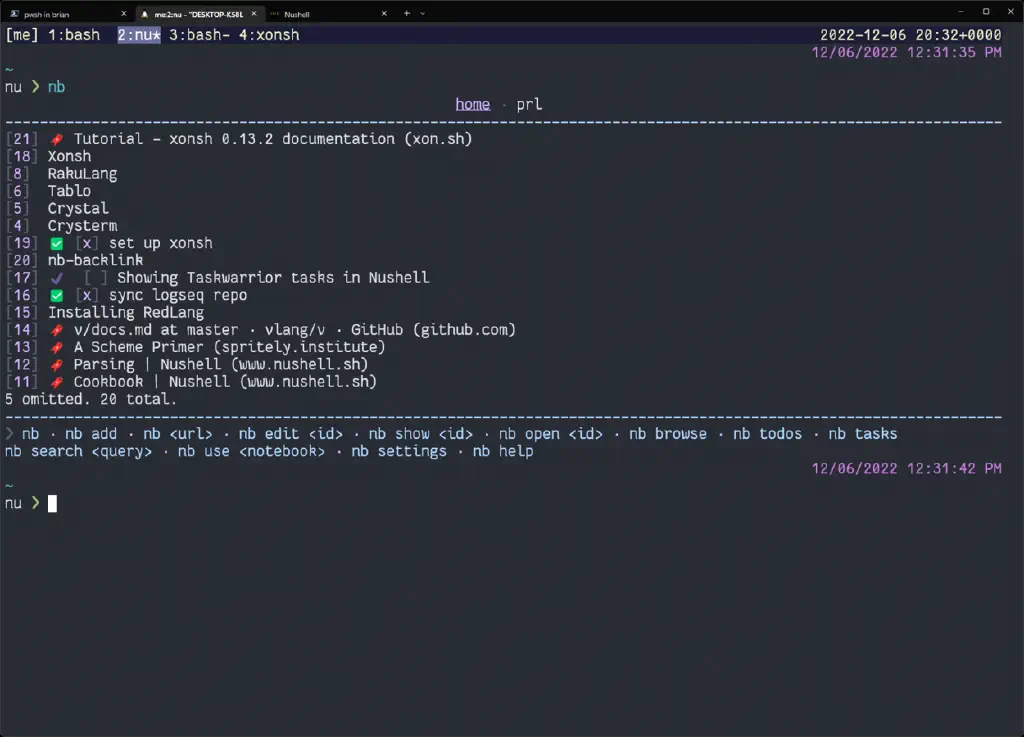Select tmux window 3:bash-
Image resolution: width=1024 pixels, height=737 pixels.
click(199, 35)
